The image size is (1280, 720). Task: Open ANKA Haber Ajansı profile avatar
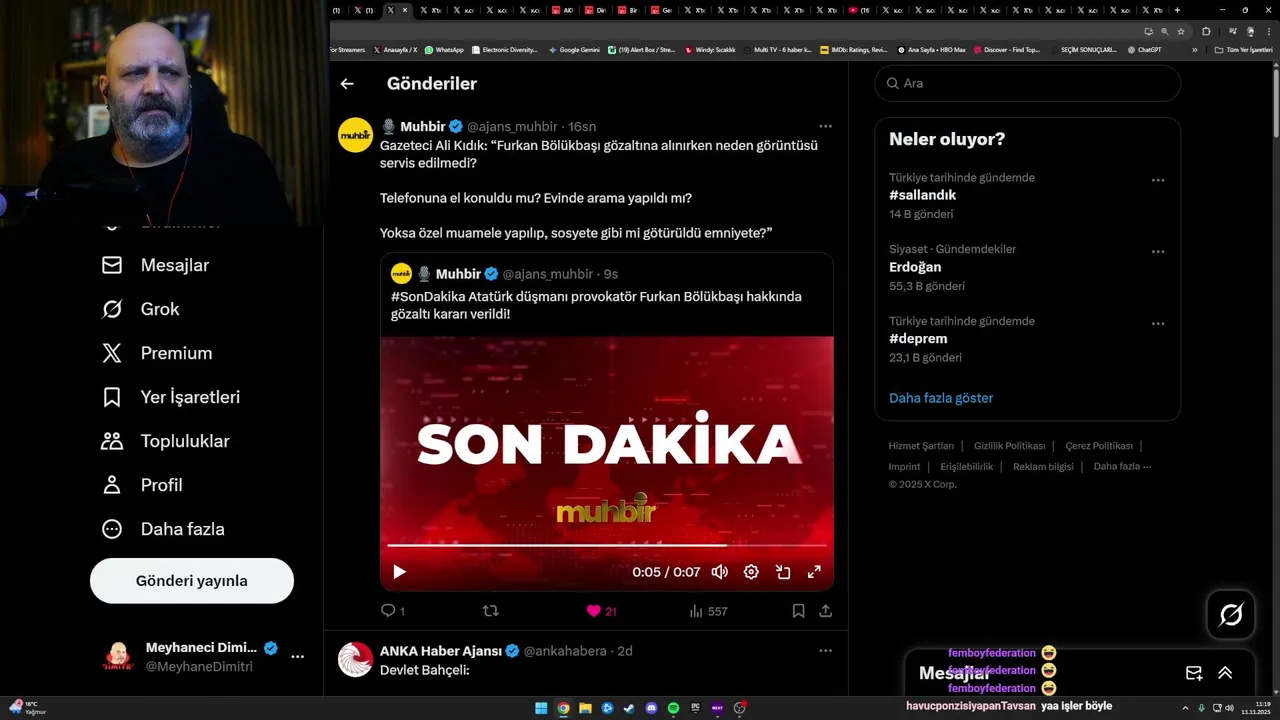point(355,659)
